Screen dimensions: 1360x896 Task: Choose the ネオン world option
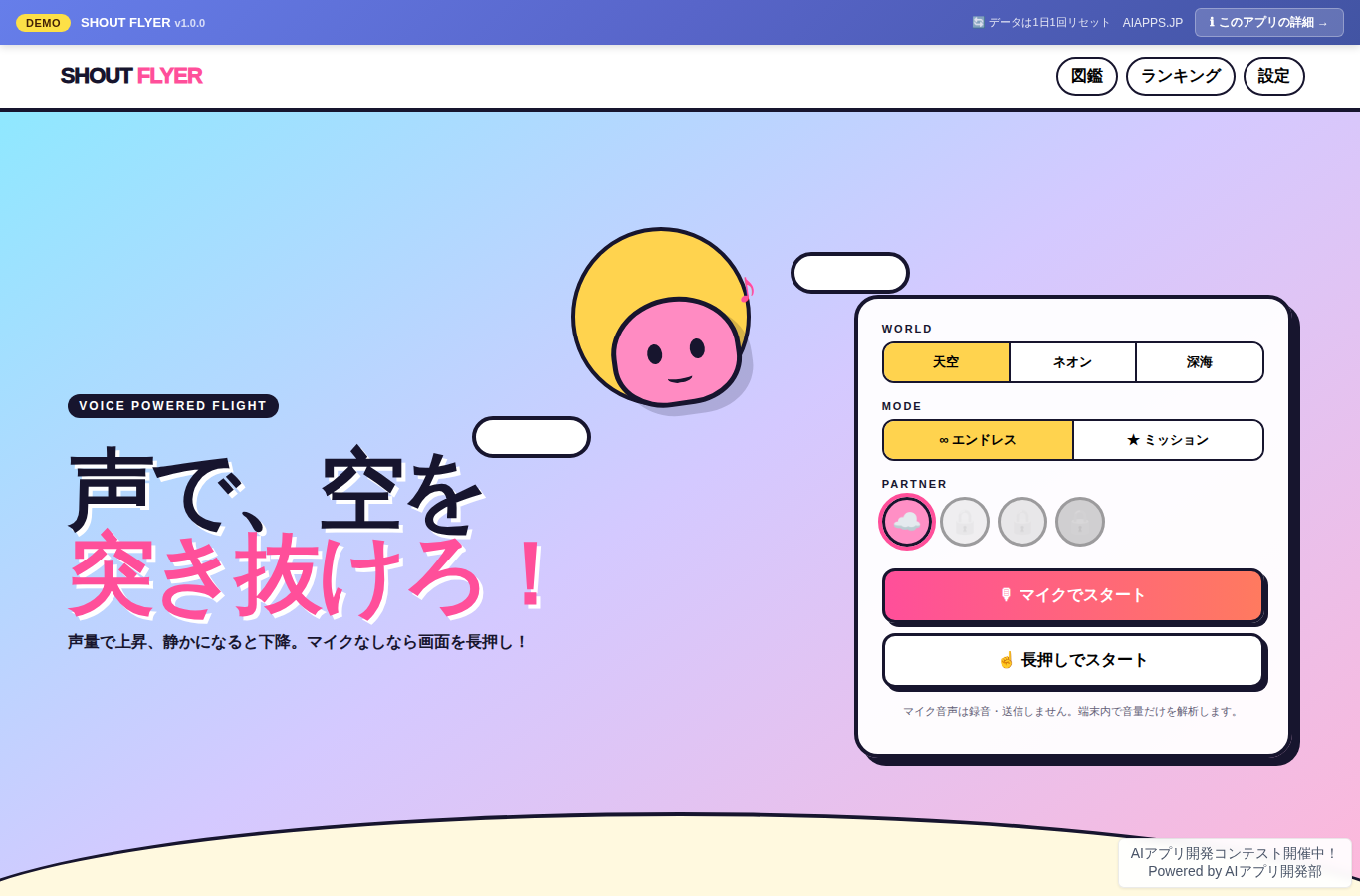pos(1072,362)
